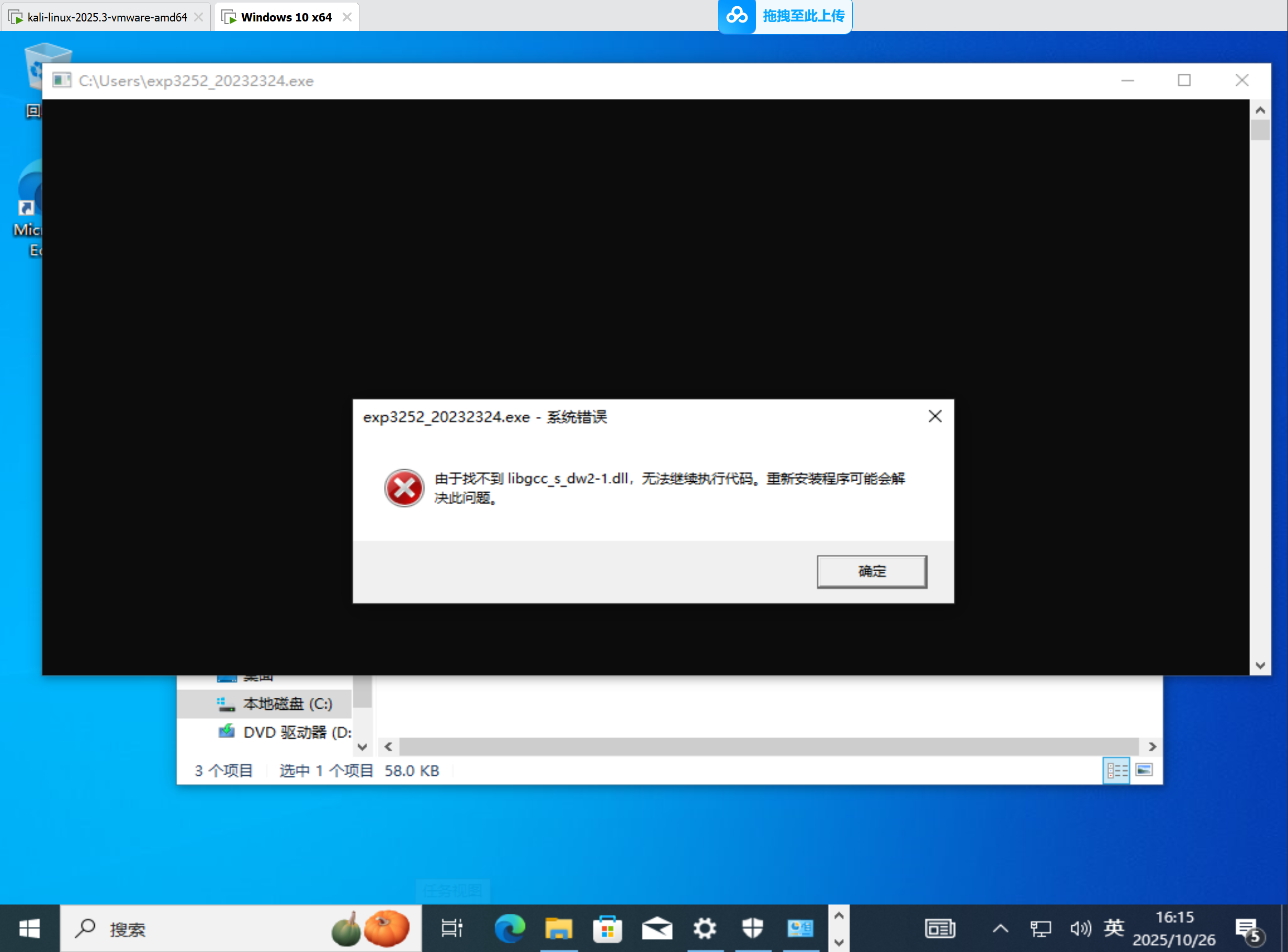Switch Explorer to large thumbnails view
The width and height of the screenshot is (1288, 952).
coord(1144,770)
